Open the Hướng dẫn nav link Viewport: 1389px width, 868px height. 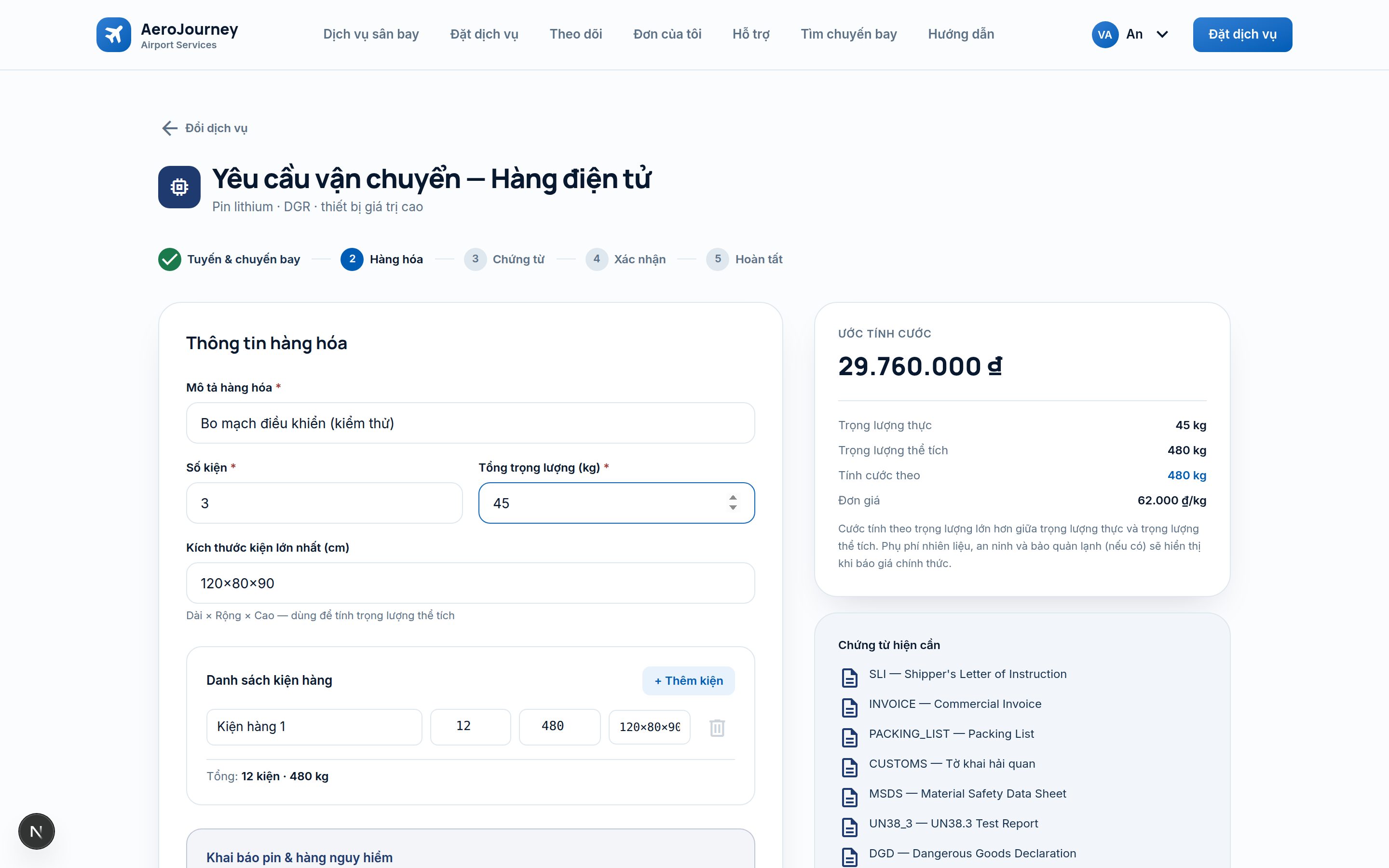coord(961,34)
